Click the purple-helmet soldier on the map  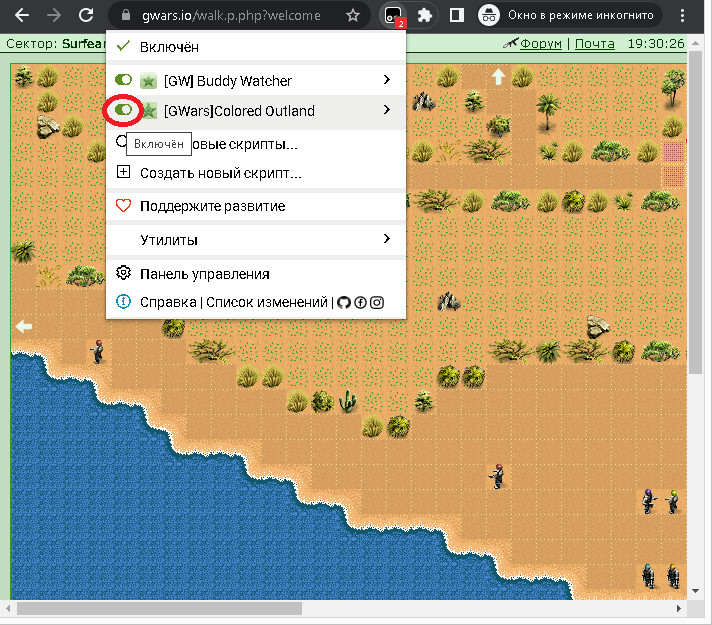click(648, 501)
